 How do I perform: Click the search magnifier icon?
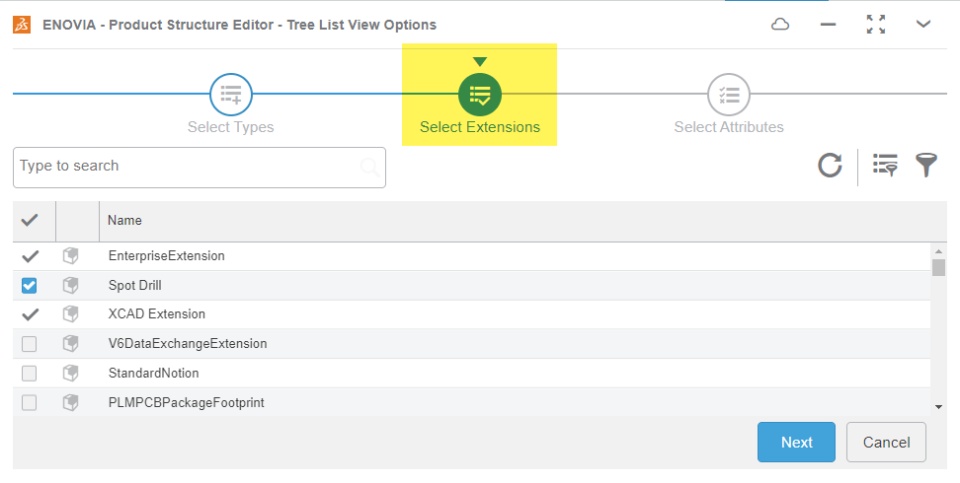point(369,167)
